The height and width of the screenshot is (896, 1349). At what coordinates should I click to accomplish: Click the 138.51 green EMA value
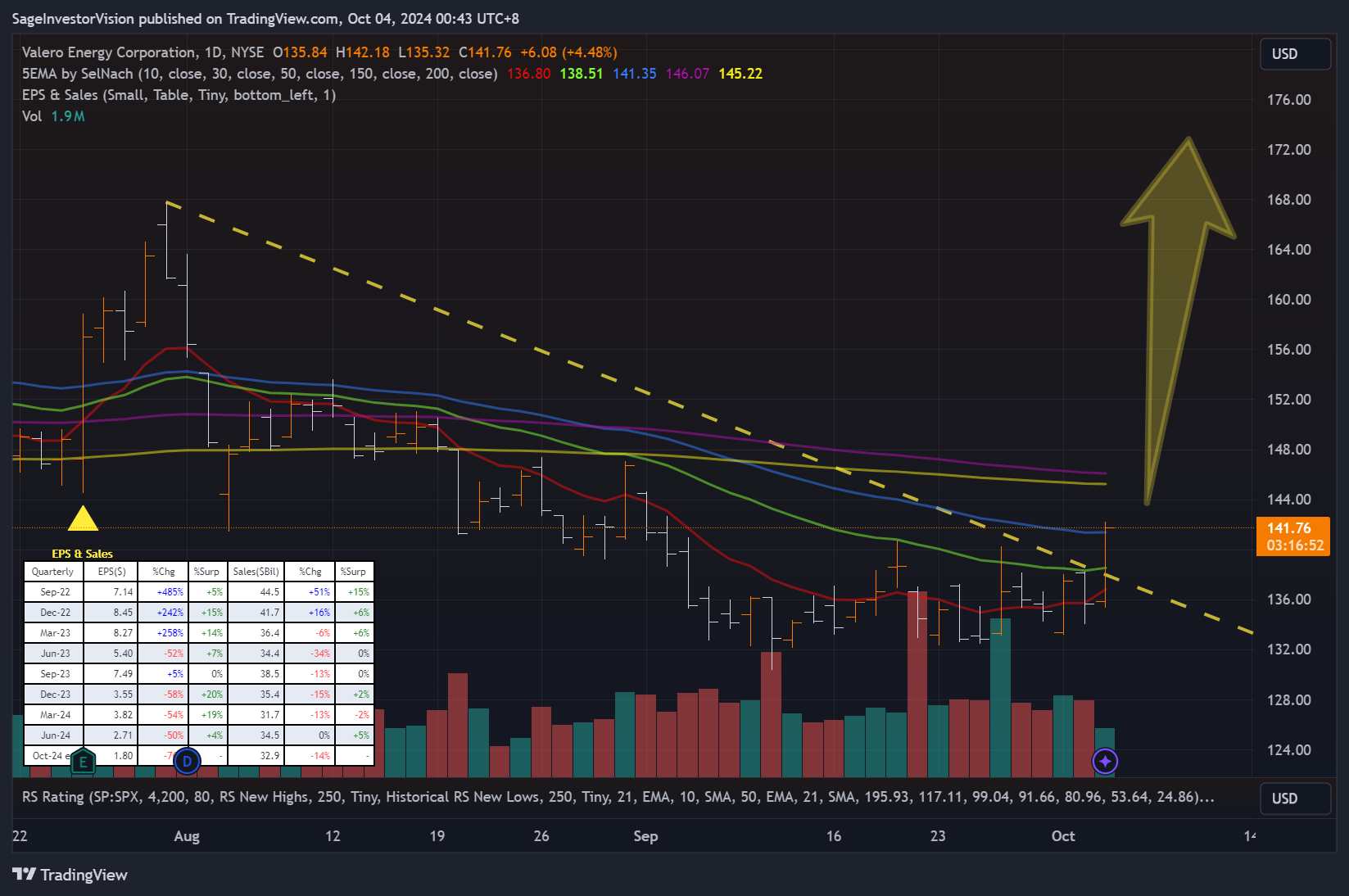pyautogui.click(x=582, y=74)
